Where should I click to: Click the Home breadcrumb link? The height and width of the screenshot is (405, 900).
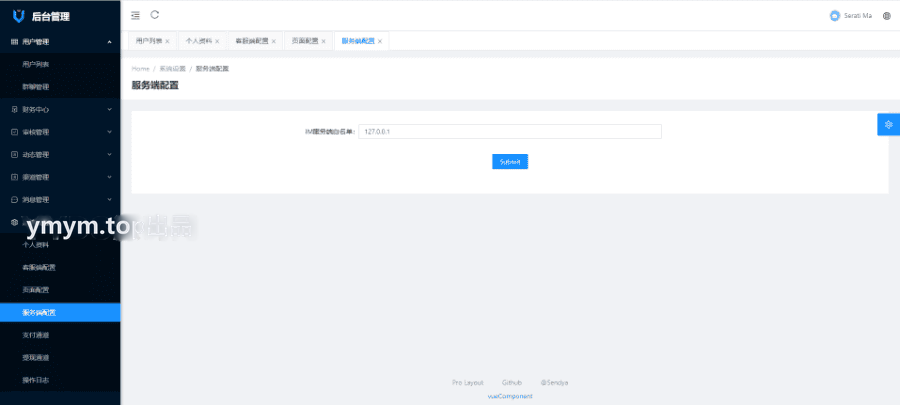click(x=140, y=69)
